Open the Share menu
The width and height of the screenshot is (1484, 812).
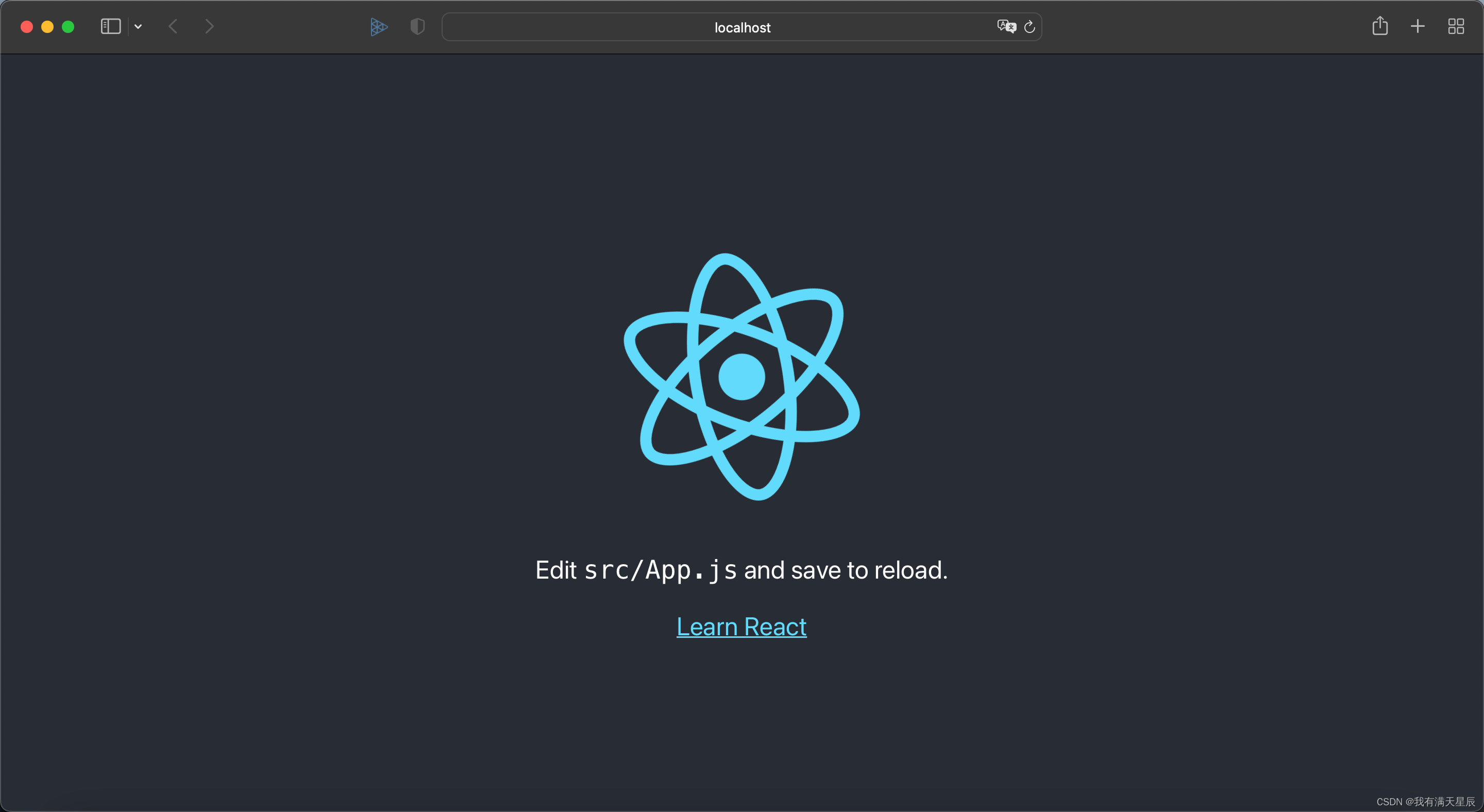[1380, 26]
